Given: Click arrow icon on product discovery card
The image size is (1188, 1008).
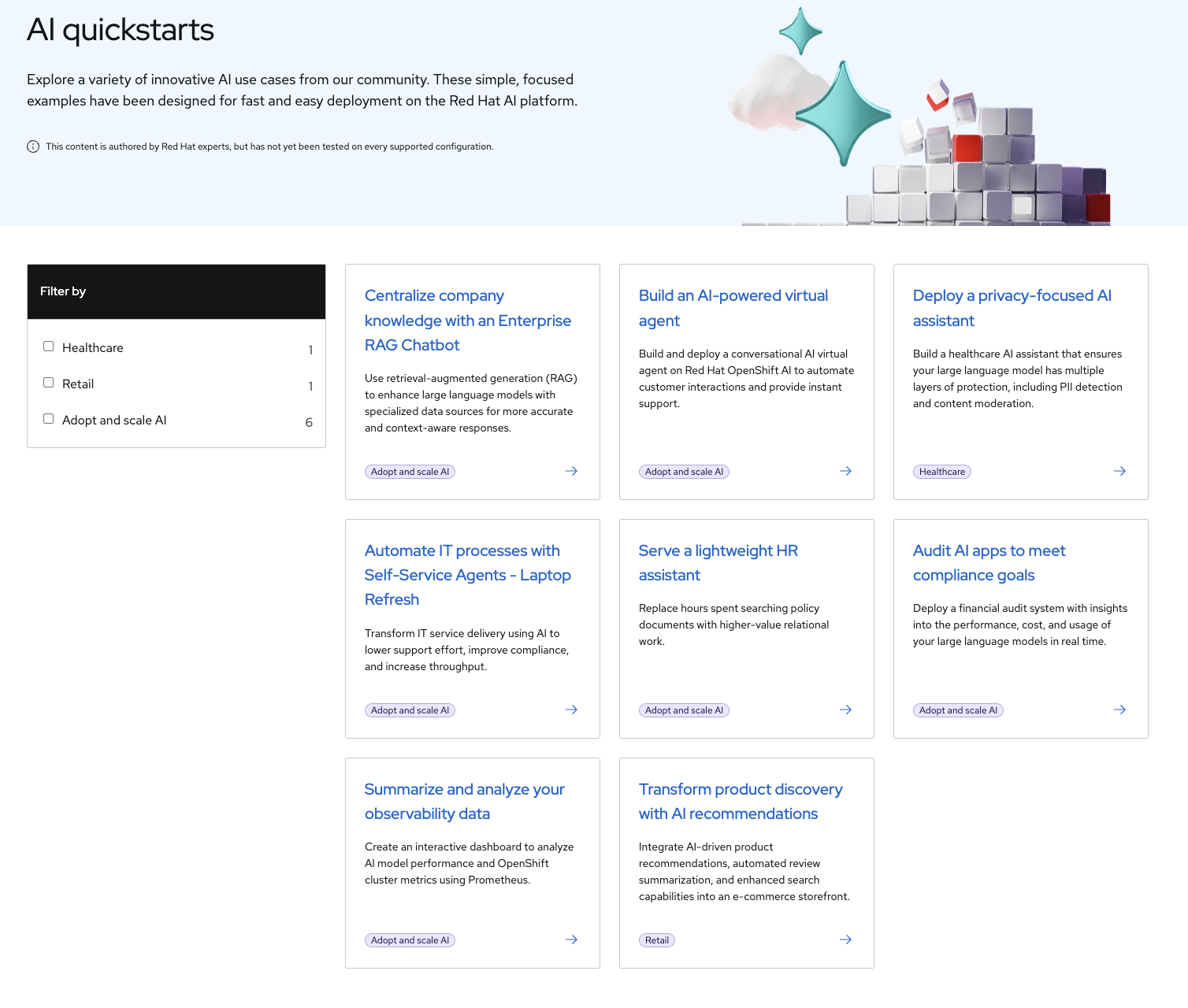Looking at the screenshot, I should point(845,939).
